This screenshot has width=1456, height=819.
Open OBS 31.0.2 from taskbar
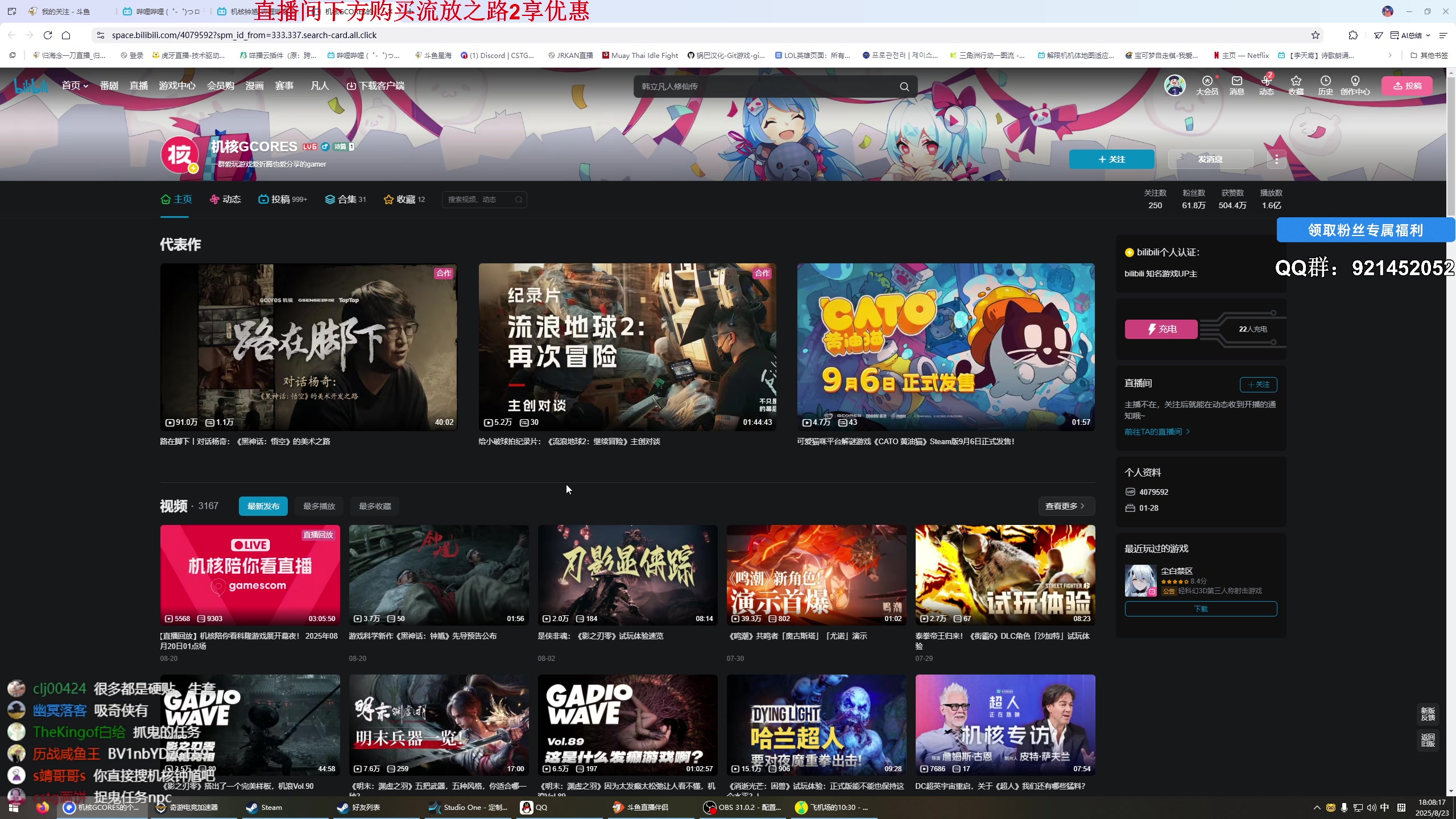742,808
